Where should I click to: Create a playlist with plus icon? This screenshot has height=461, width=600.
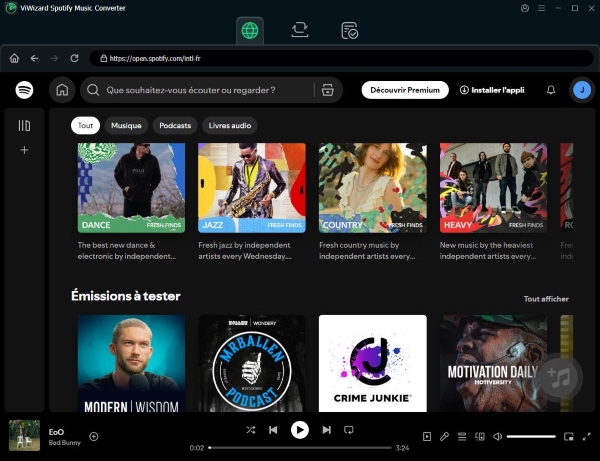pos(24,150)
